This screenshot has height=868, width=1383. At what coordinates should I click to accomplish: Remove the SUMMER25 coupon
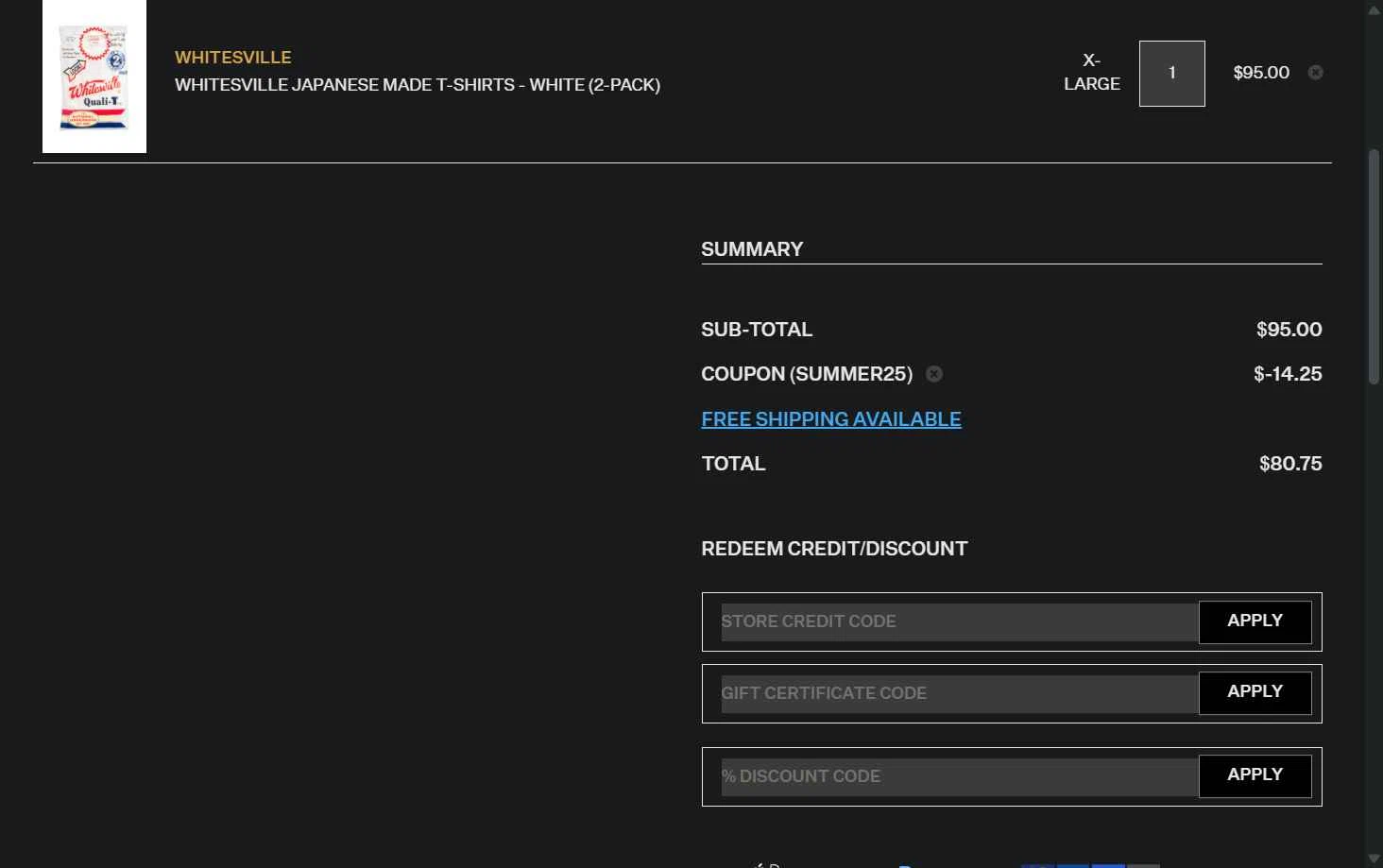point(934,374)
